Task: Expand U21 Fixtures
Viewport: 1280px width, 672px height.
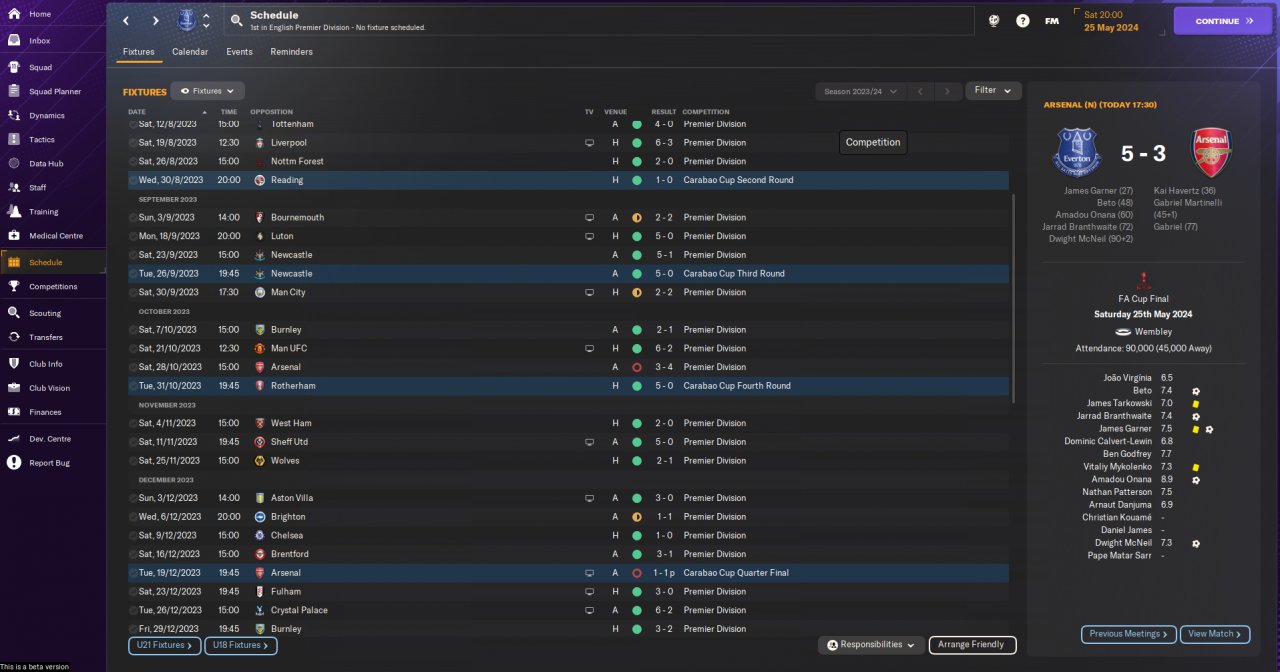Action: coord(164,646)
